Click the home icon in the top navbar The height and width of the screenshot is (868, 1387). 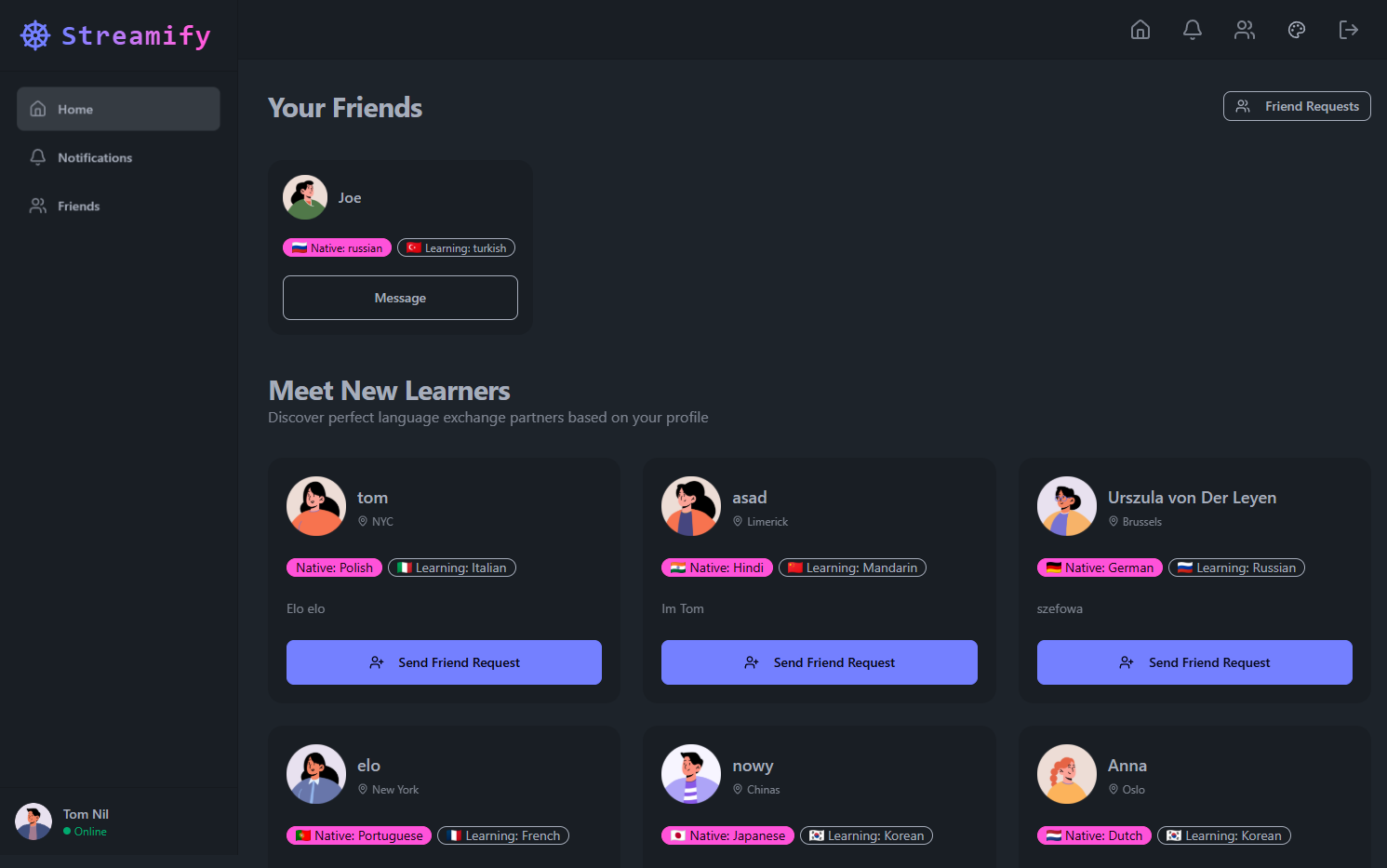coord(1140,30)
